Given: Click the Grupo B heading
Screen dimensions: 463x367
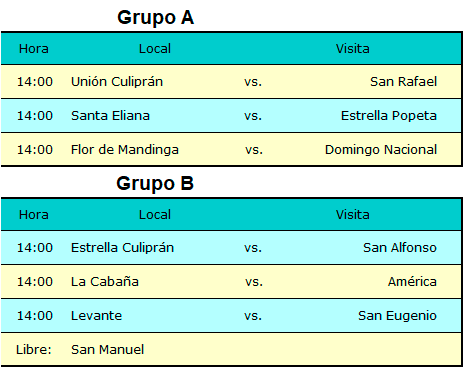Looking at the screenshot, I should [x=155, y=183].
